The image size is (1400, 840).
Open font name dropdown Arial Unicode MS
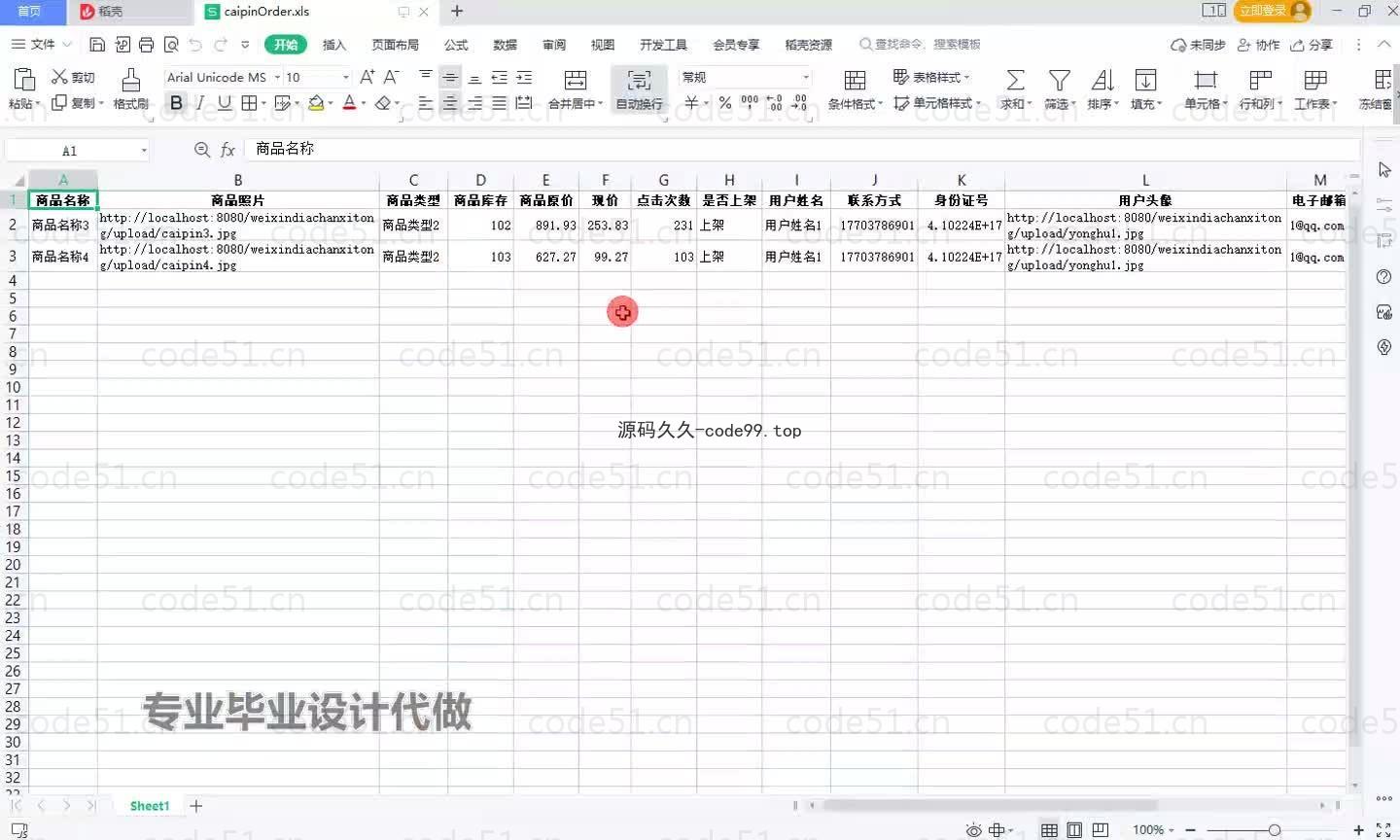point(277,77)
